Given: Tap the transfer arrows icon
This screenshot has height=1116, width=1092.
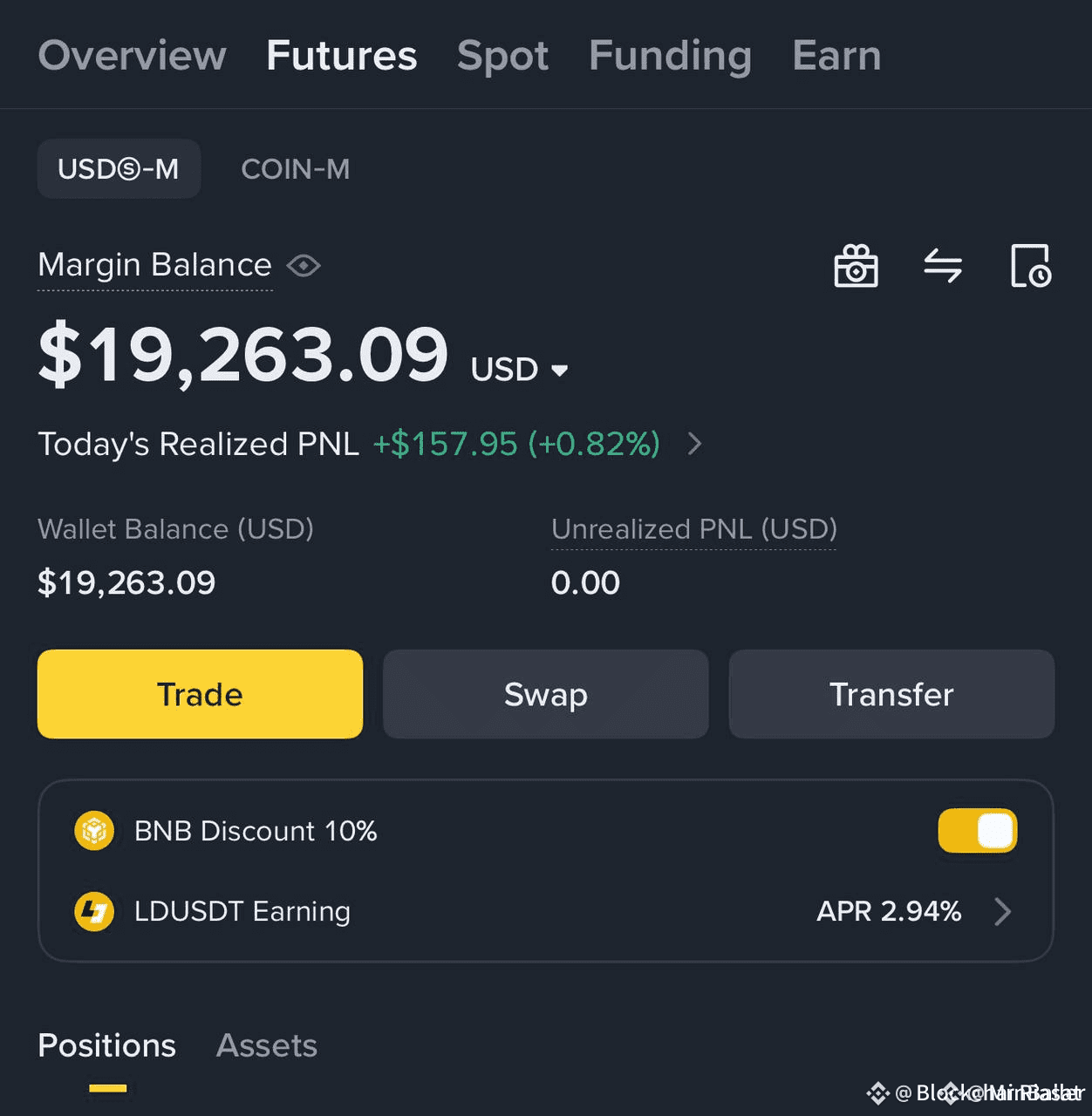Looking at the screenshot, I should click(943, 266).
